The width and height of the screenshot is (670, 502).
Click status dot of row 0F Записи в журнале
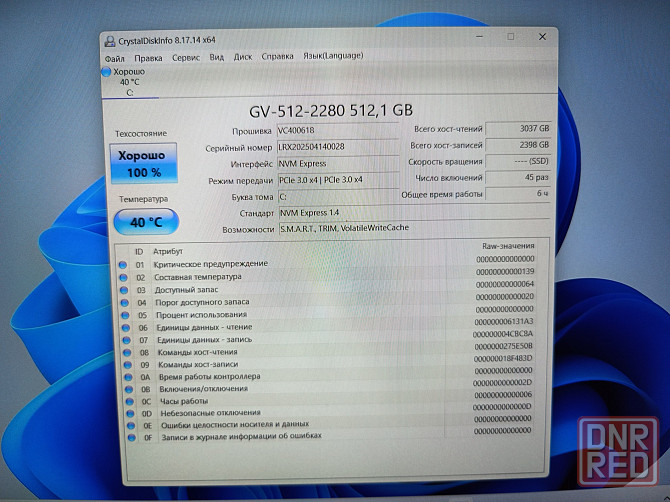pyautogui.click(x=132, y=437)
